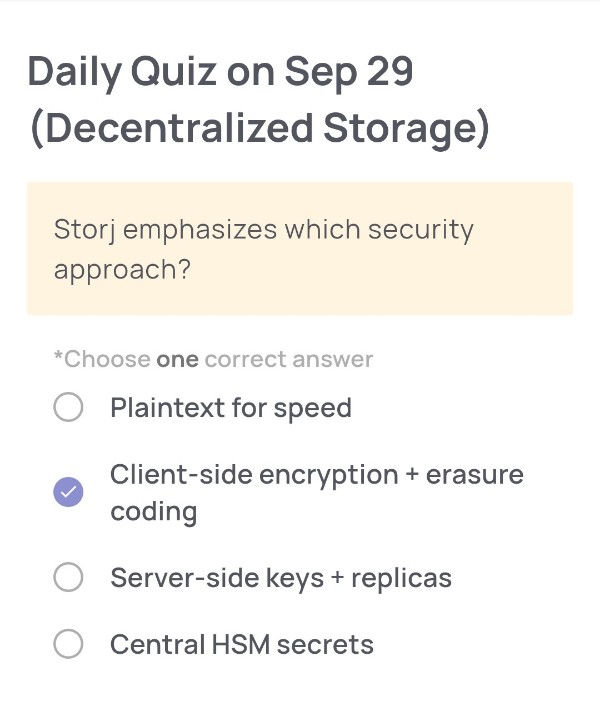
Task: Click the word "security" in the question
Action: click(421, 230)
